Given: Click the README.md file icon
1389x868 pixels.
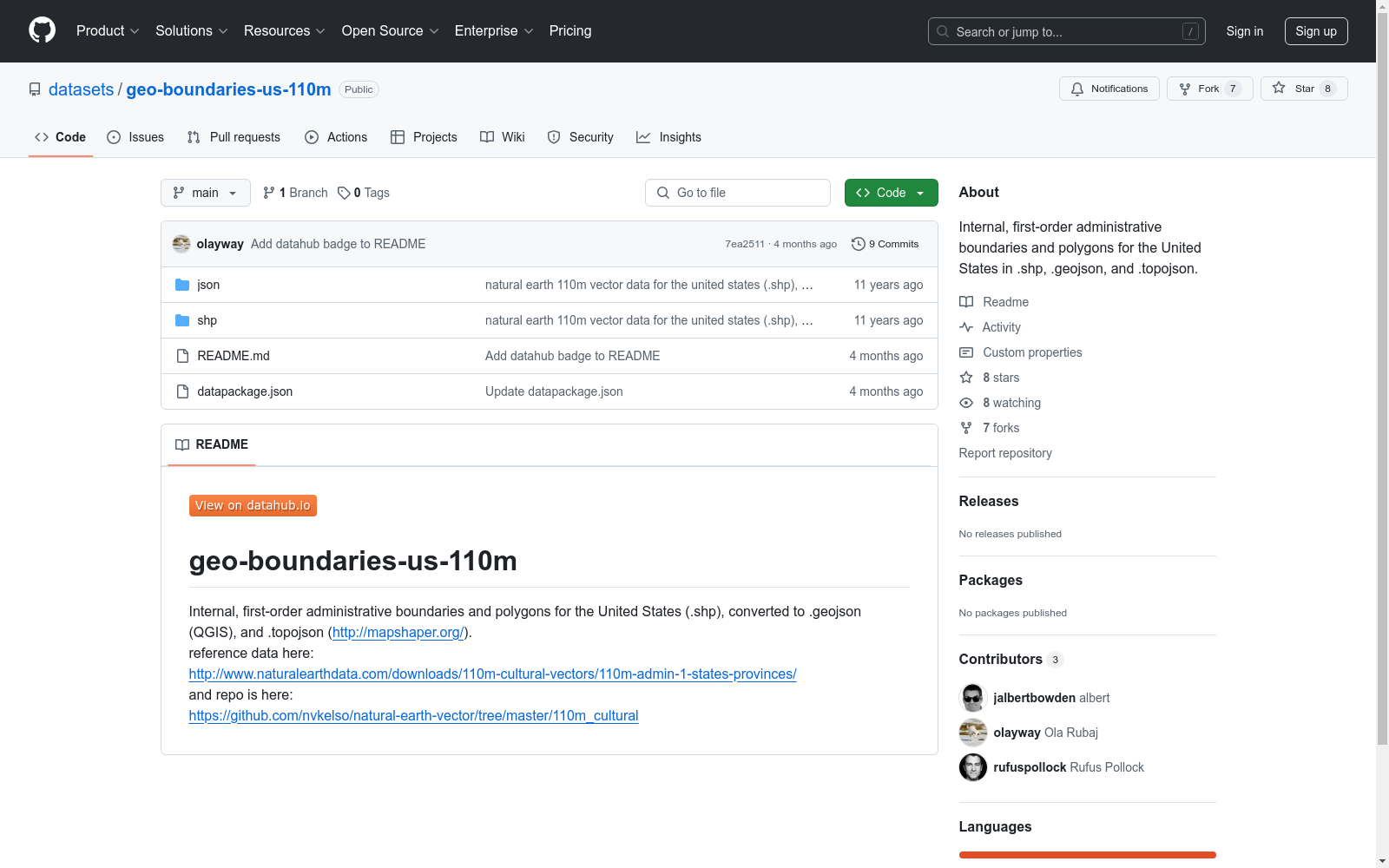Looking at the screenshot, I should tap(182, 356).
